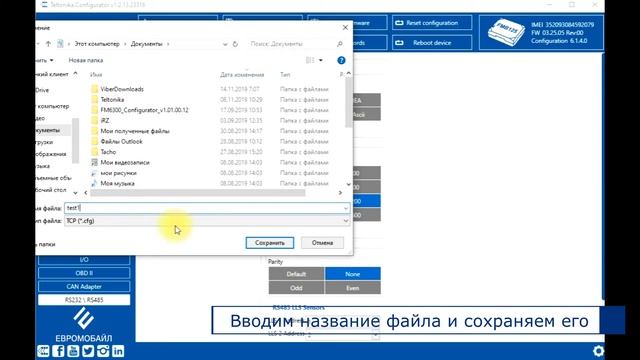Select the FM6300_Configurator_v1.01.00.12 folder
This screenshot has width=640, height=360.
point(144,110)
